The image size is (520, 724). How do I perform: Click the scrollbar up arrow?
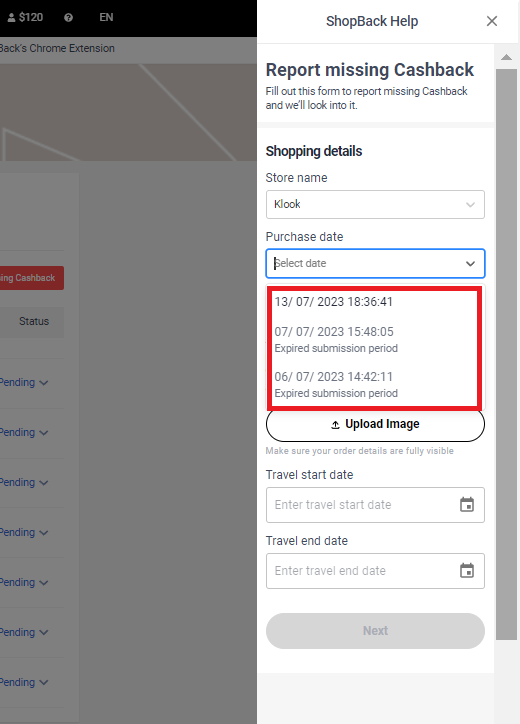[x=507, y=57]
